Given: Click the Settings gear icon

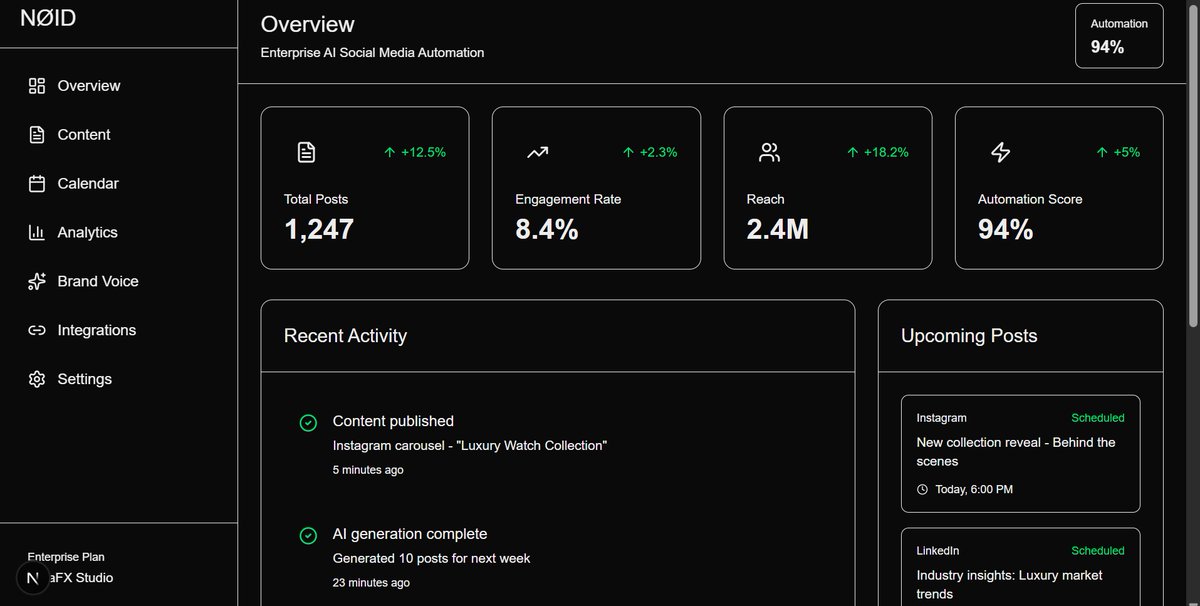Looking at the screenshot, I should click(37, 380).
